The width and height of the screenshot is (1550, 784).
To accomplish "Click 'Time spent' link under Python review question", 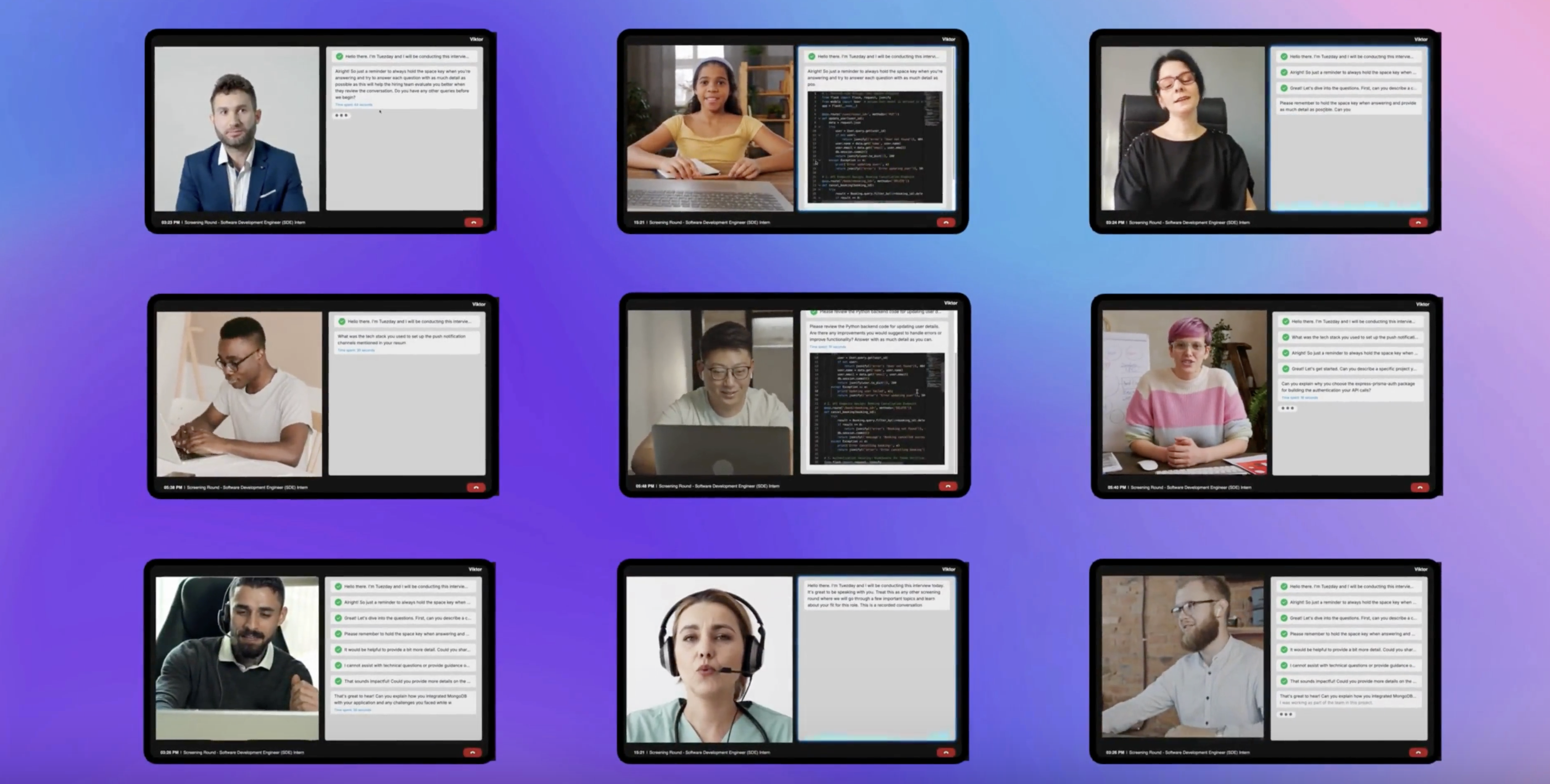I will (828, 347).
